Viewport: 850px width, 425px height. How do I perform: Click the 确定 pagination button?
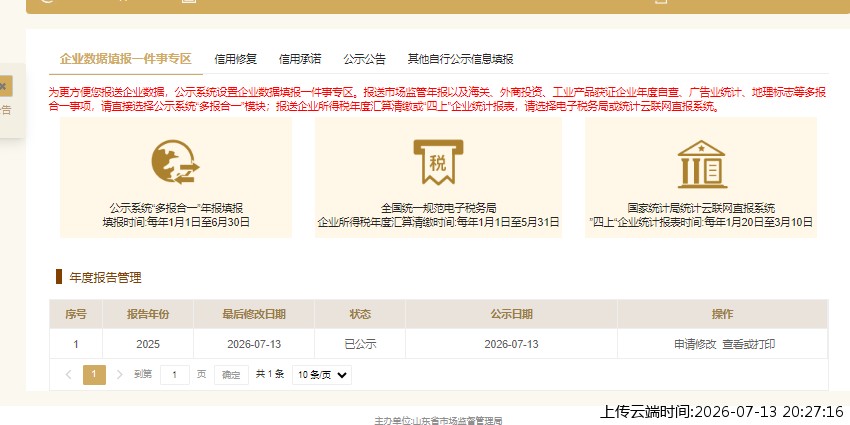click(231, 375)
